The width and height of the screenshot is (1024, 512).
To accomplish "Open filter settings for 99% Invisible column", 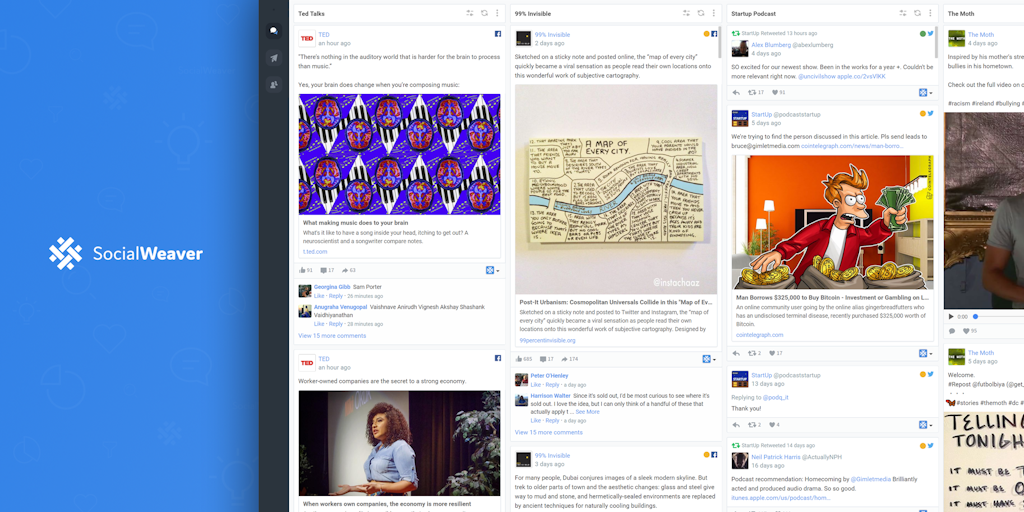I will (x=686, y=13).
